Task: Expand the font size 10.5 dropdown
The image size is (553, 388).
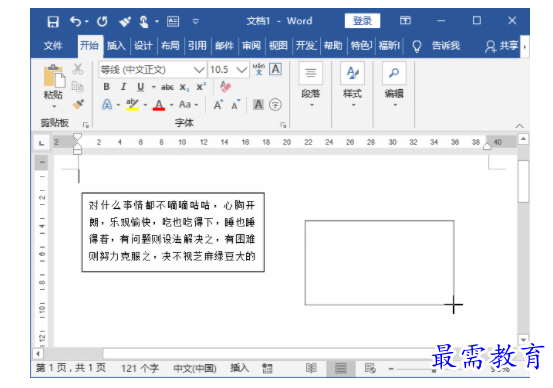Action: (x=242, y=70)
